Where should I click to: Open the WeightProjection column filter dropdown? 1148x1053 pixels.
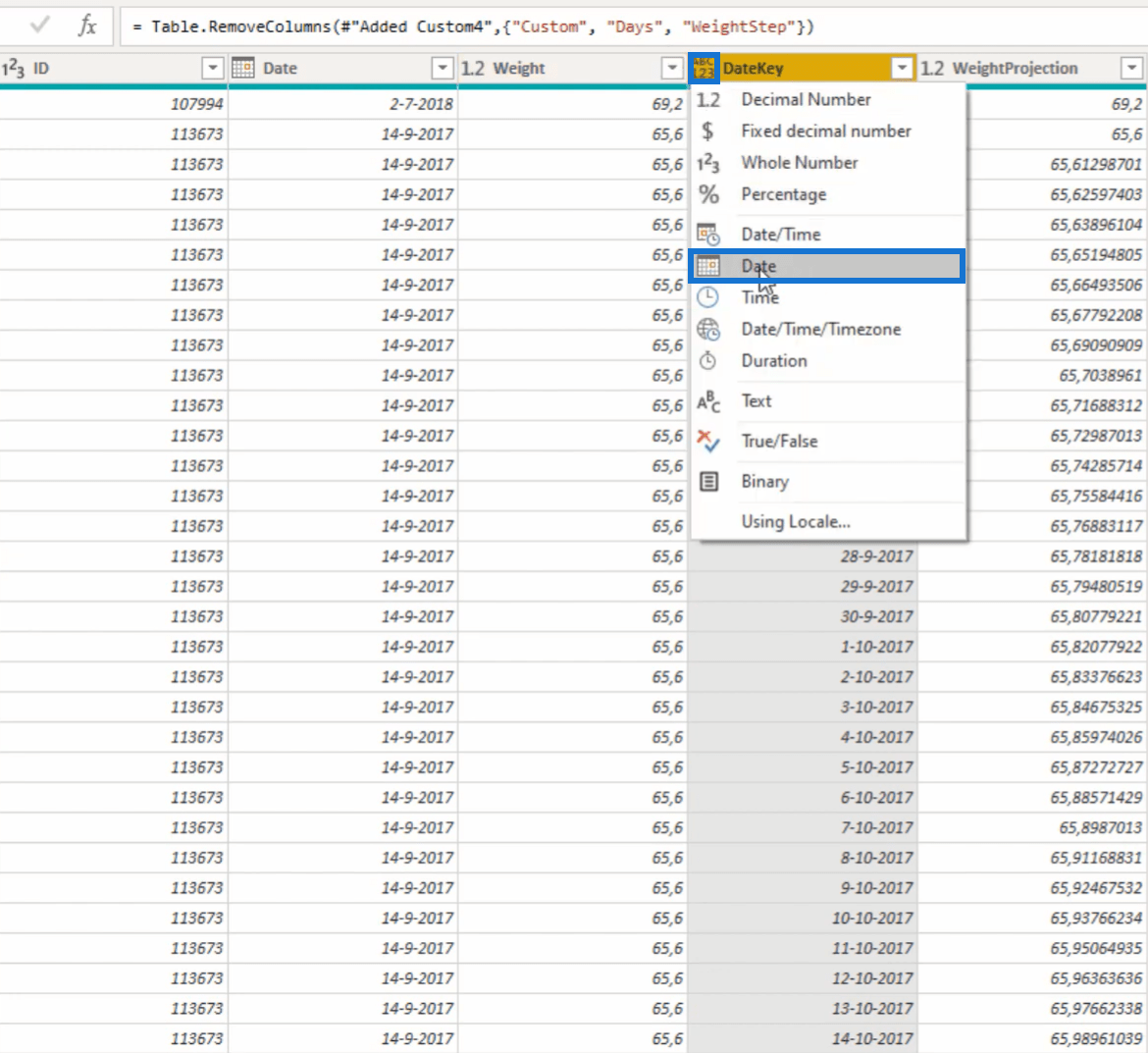pyautogui.click(x=1132, y=68)
